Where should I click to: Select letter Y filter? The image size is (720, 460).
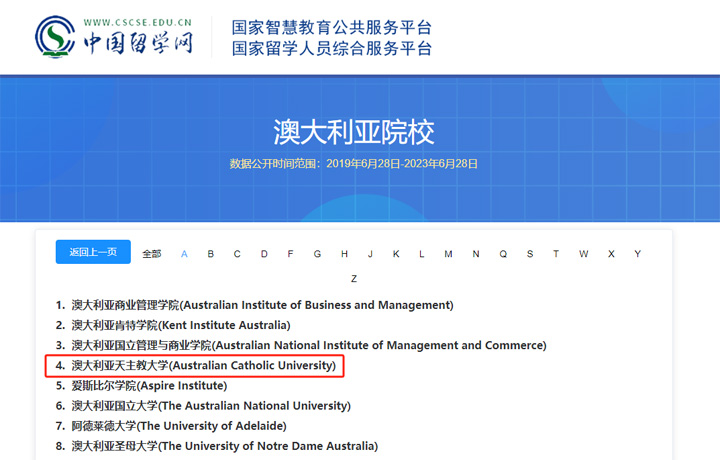tap(637, 254)
